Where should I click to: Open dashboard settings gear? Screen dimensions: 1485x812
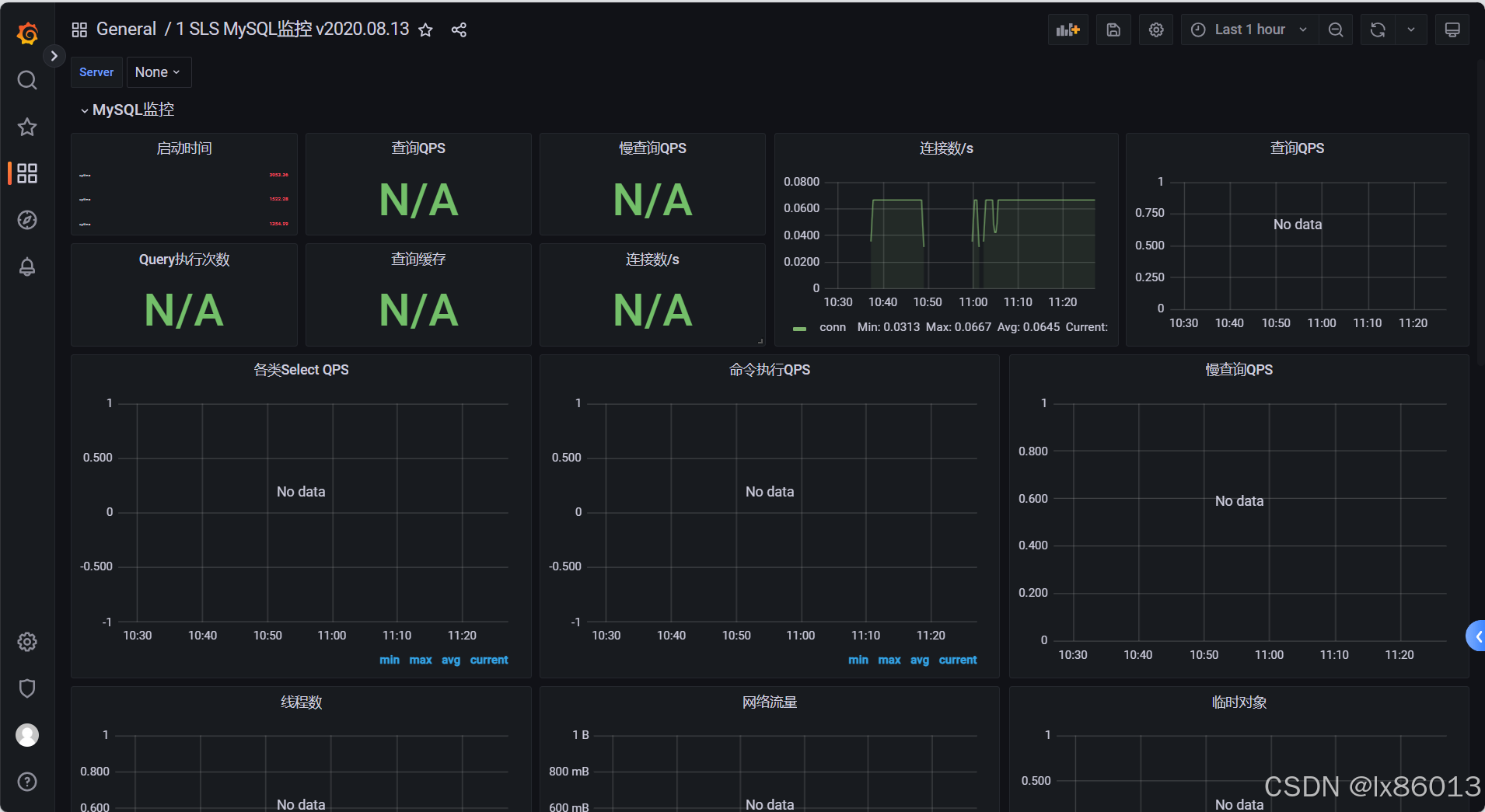1156,30
